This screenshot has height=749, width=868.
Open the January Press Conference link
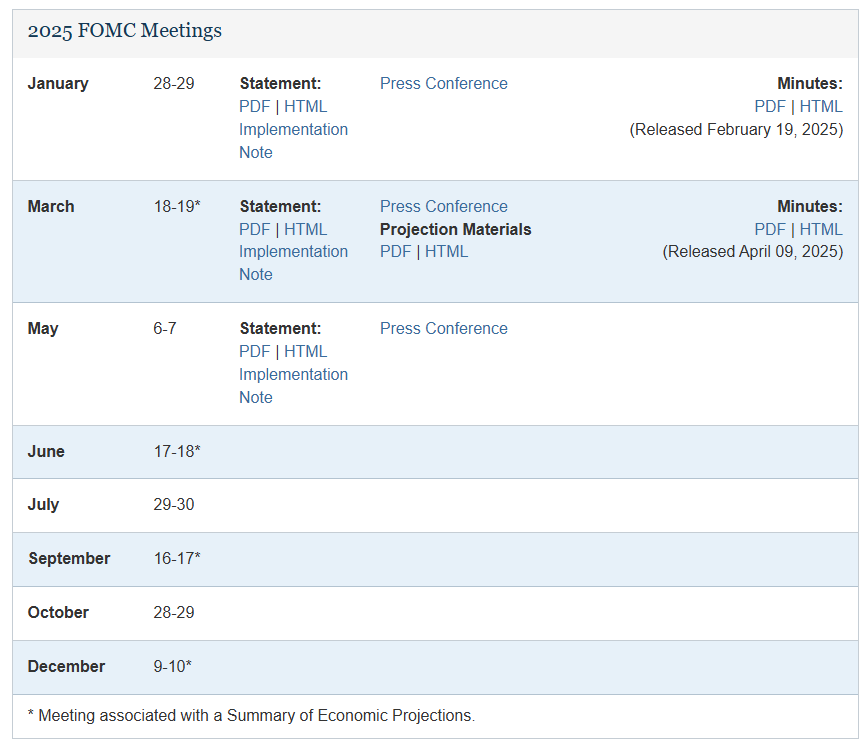coord(443,84)
